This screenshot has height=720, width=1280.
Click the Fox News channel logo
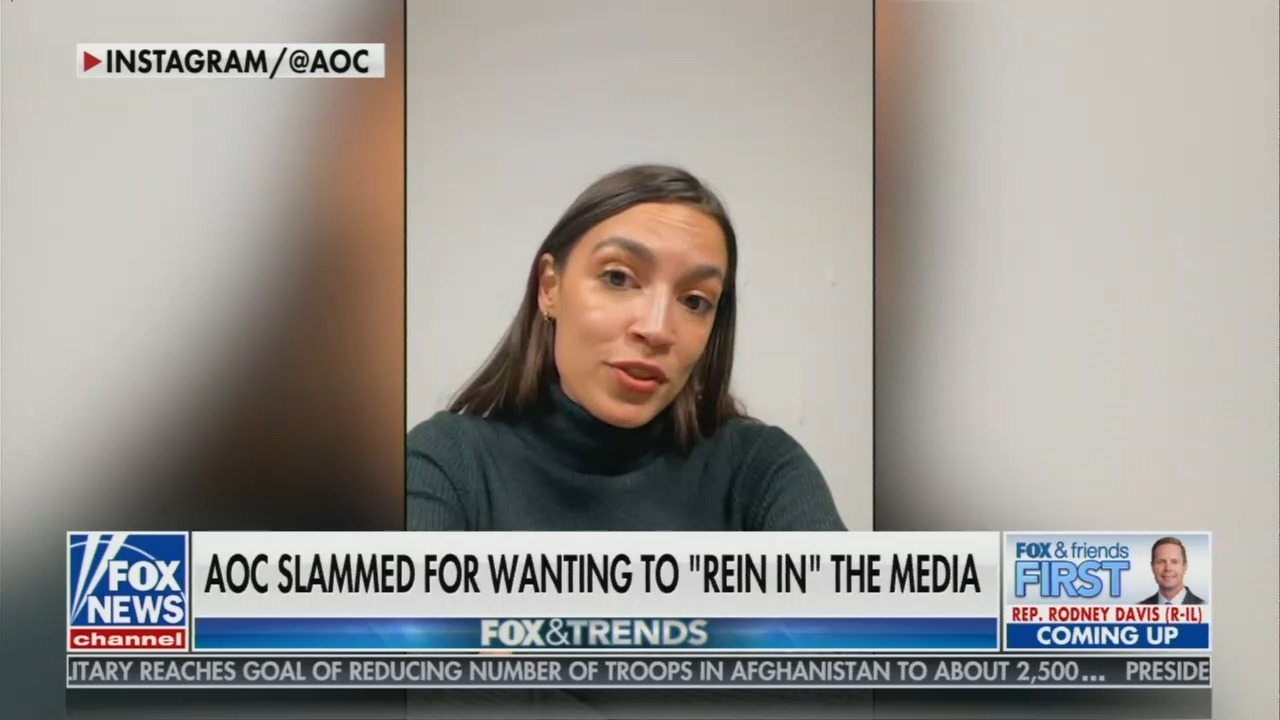(x=128, y=591)
